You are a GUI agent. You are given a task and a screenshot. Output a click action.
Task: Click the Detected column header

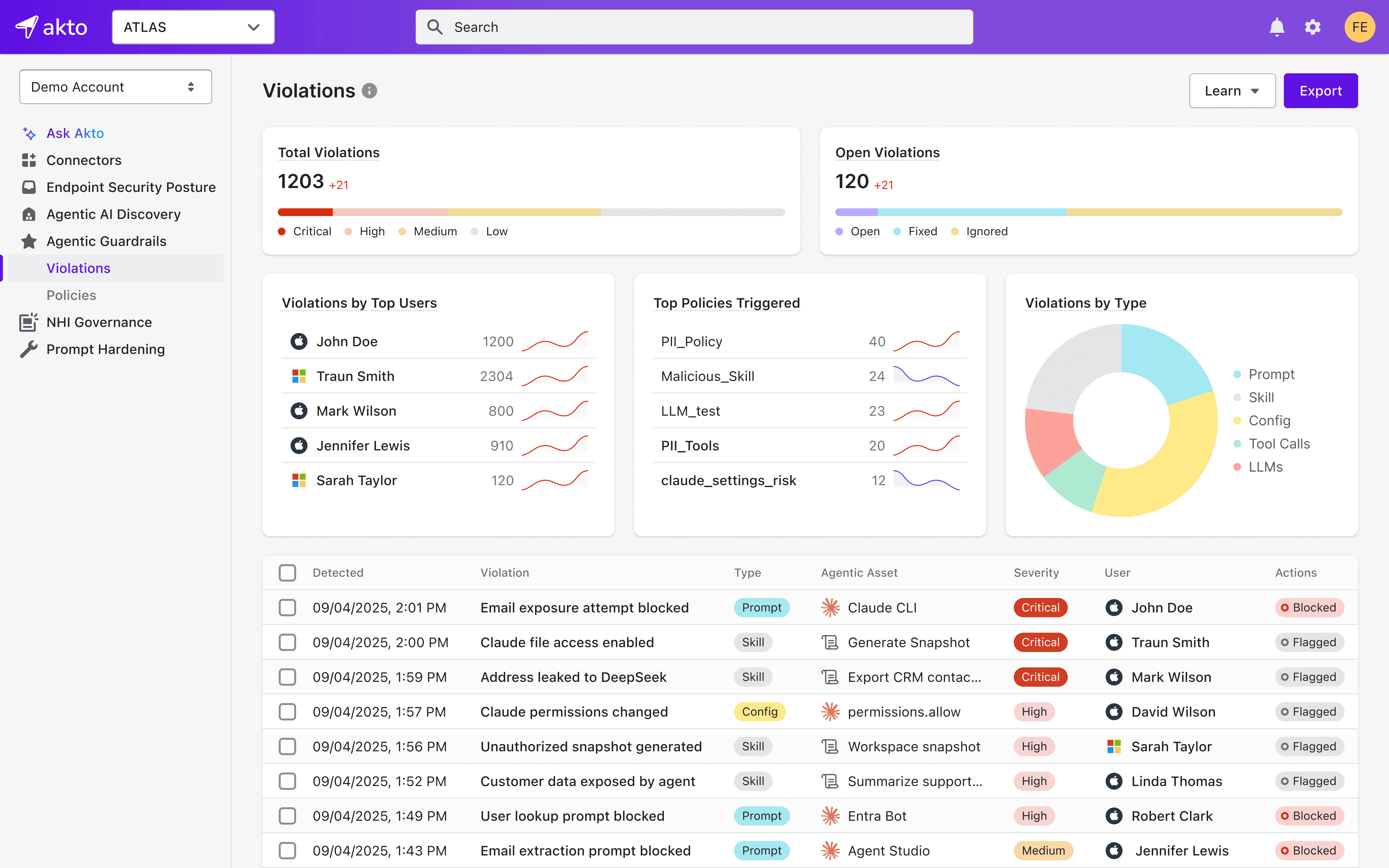338,572
